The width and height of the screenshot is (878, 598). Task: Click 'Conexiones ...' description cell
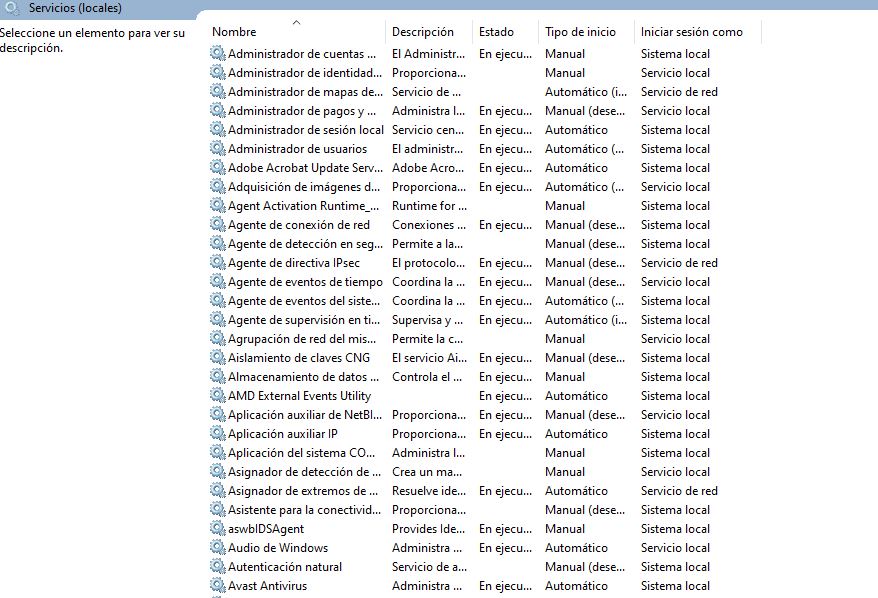pos(429,225)
